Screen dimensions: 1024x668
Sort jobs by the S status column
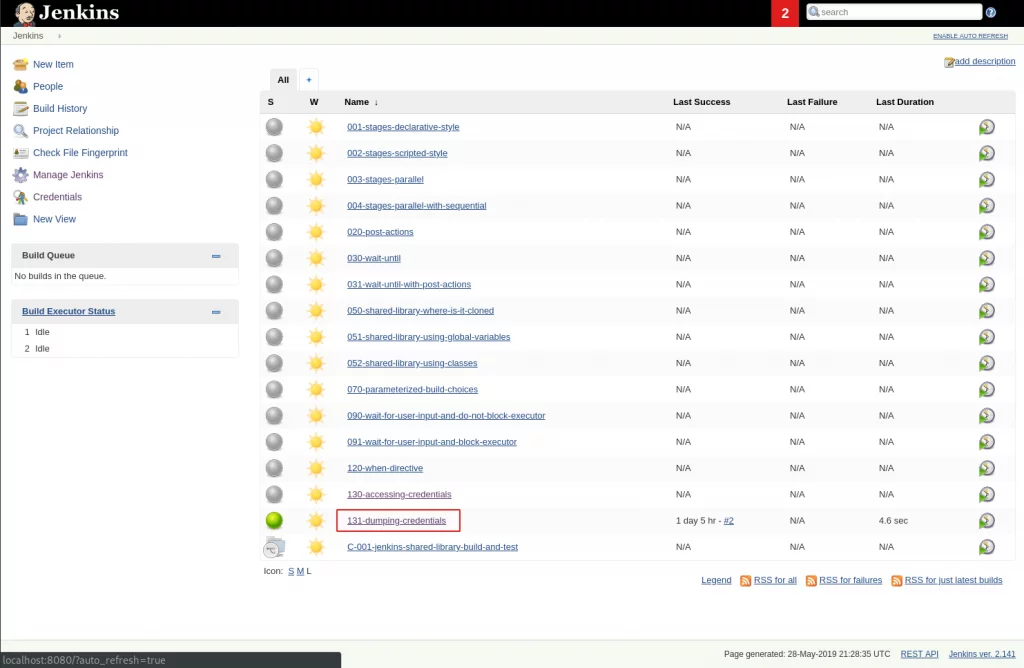270,102
